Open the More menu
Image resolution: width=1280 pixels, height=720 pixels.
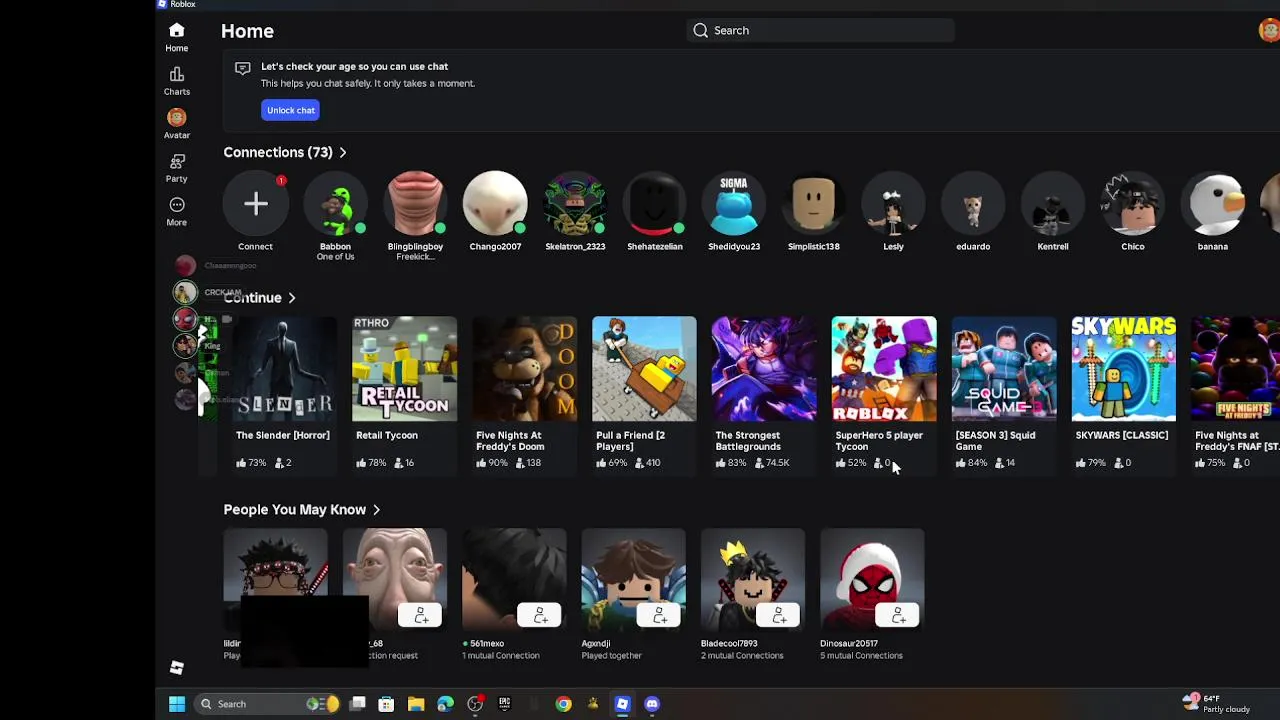[x=177, y=211]
